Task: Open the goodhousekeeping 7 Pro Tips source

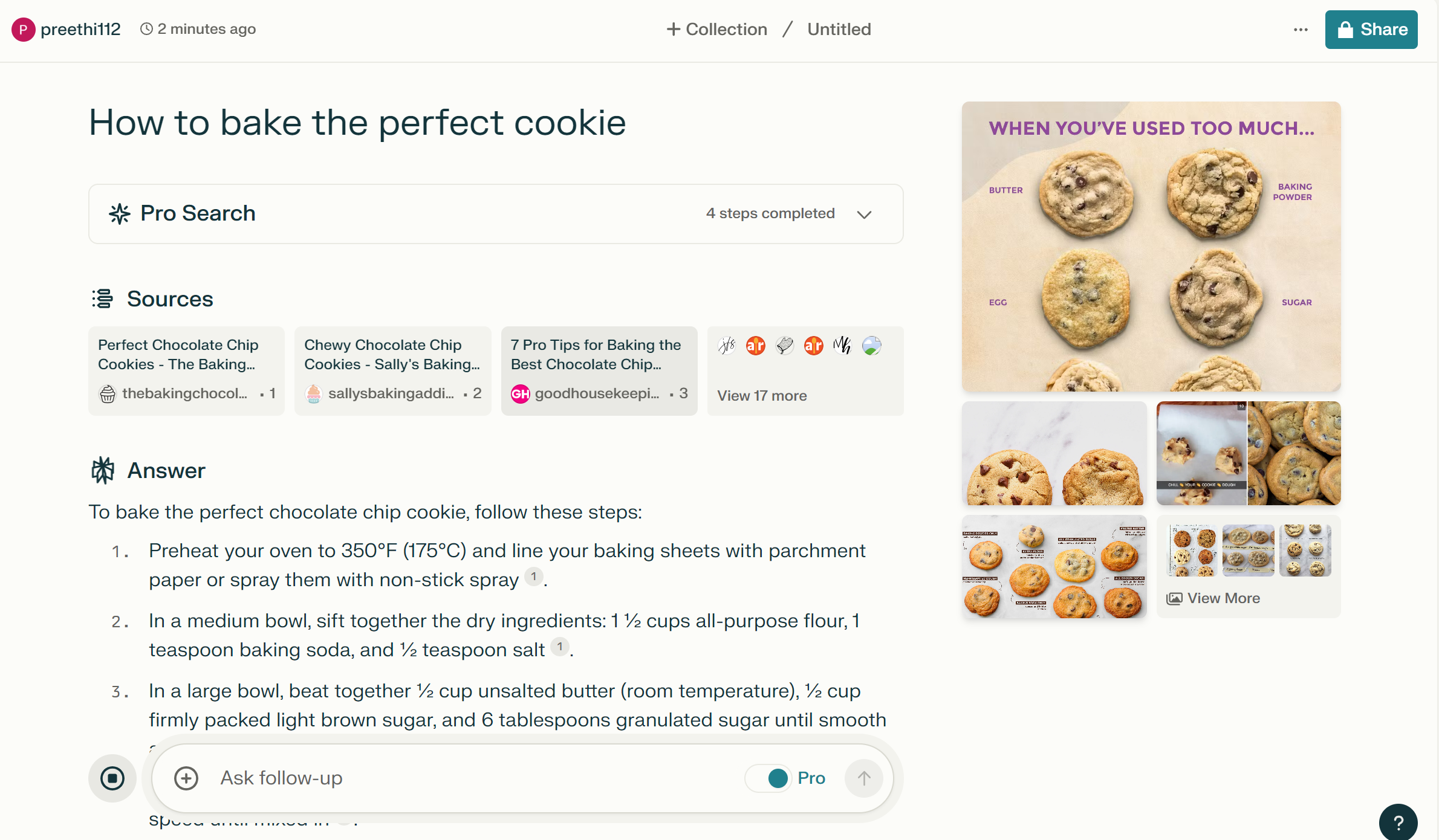Action: pyautogui.click(x=599, y=370)
